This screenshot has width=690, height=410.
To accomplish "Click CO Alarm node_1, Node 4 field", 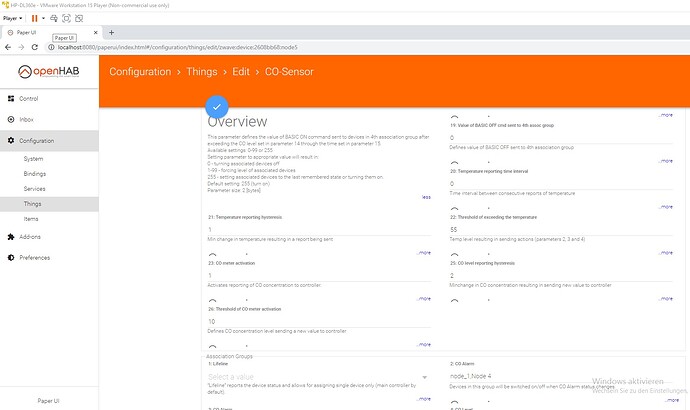I will click(x=561, y=376).
